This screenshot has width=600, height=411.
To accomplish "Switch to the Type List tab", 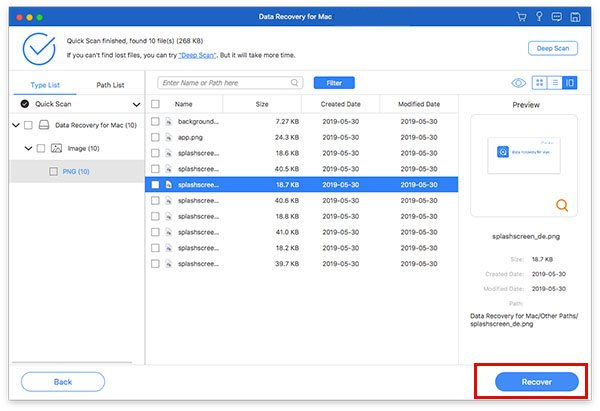I will click(x=45, y=85).
